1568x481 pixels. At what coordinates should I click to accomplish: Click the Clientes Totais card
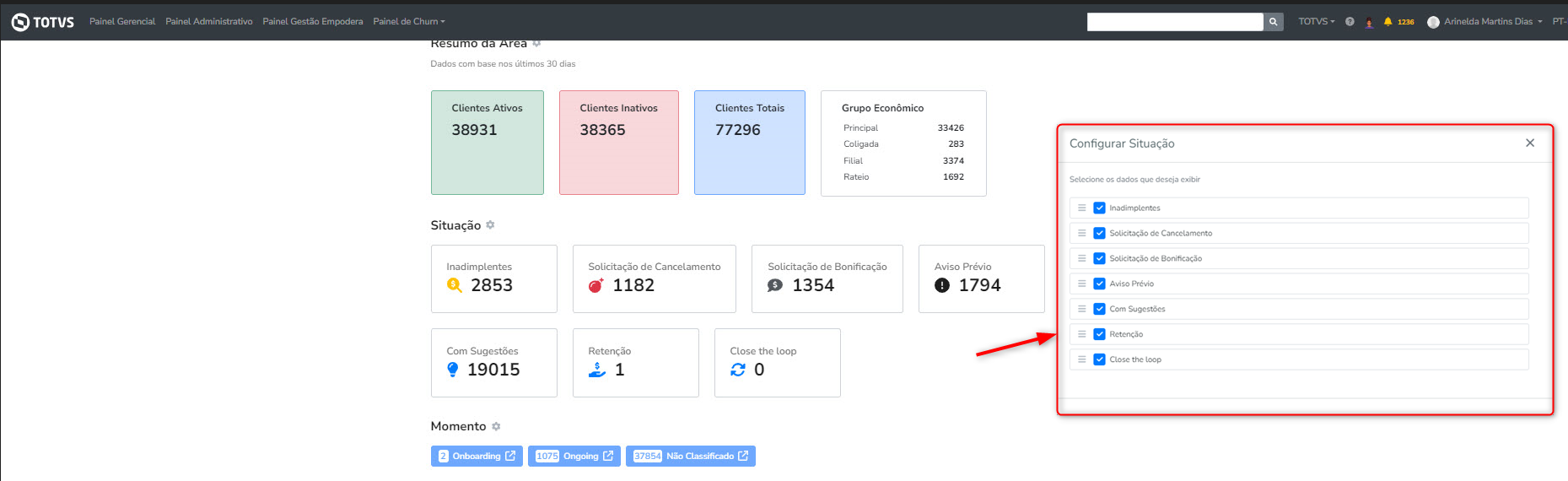click(750, 143)
